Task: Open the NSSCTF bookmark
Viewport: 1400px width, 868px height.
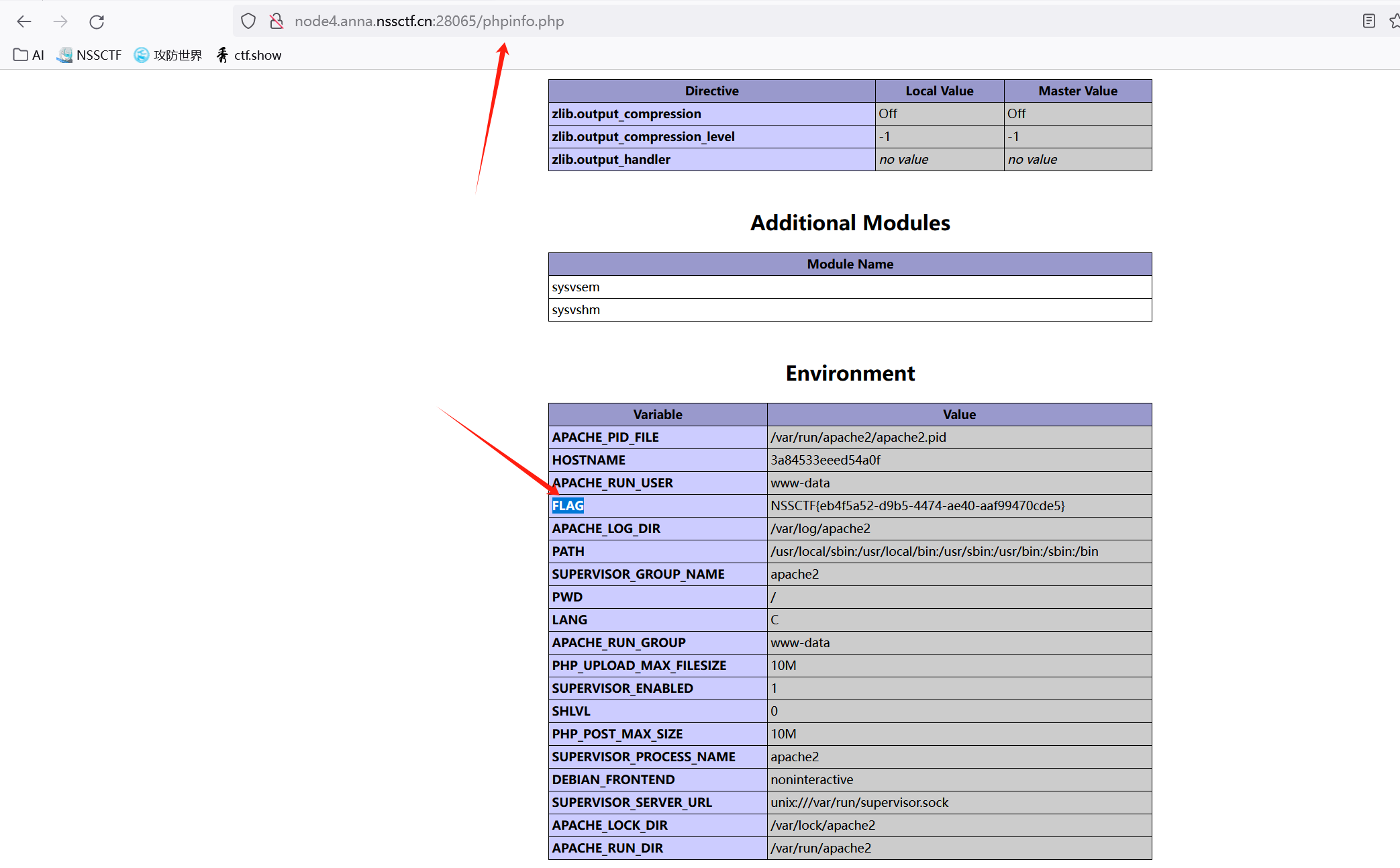Action: tap(89, 55)
